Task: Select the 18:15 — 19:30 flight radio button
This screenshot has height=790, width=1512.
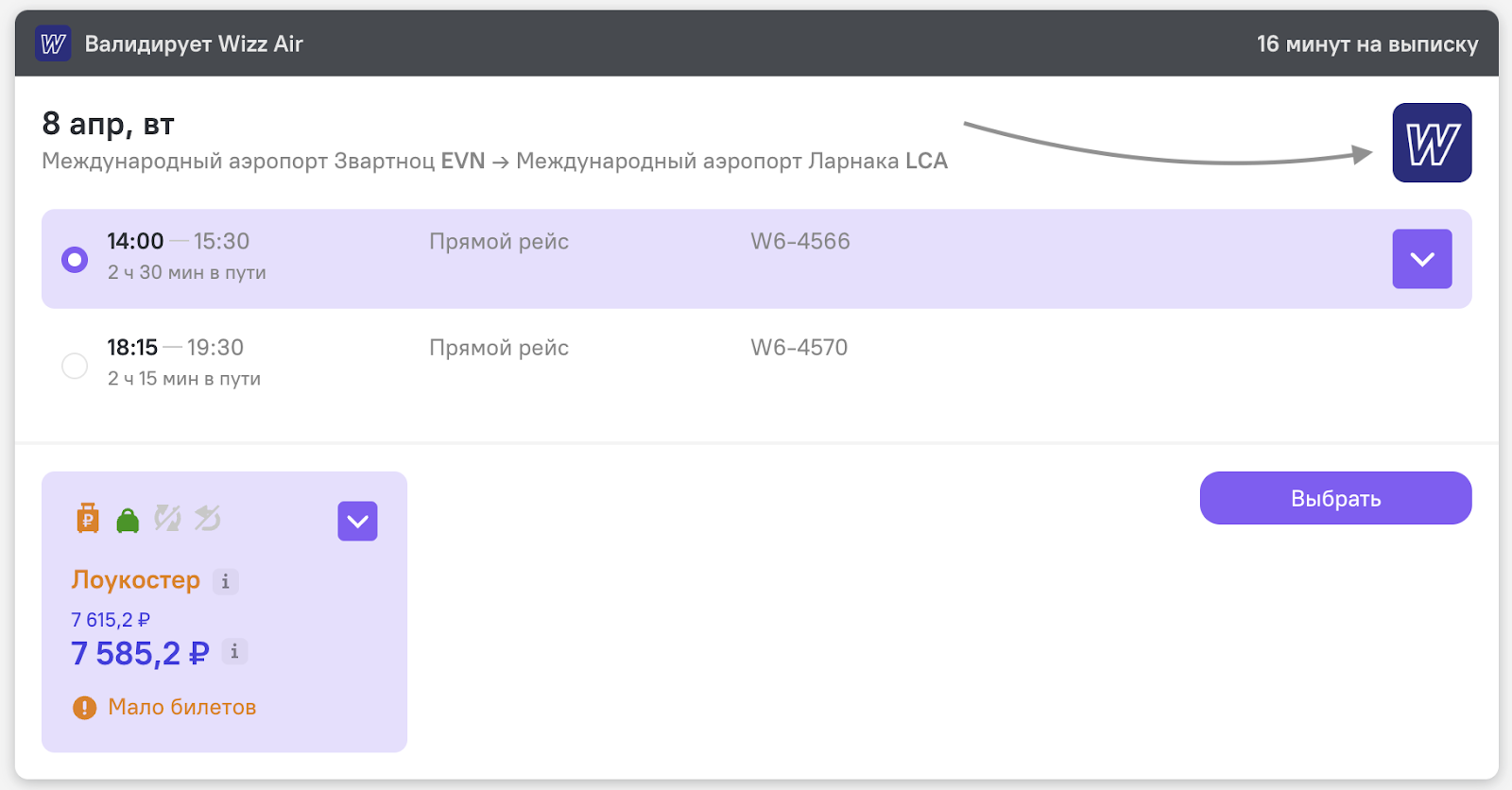Action: tap(75, 366)
